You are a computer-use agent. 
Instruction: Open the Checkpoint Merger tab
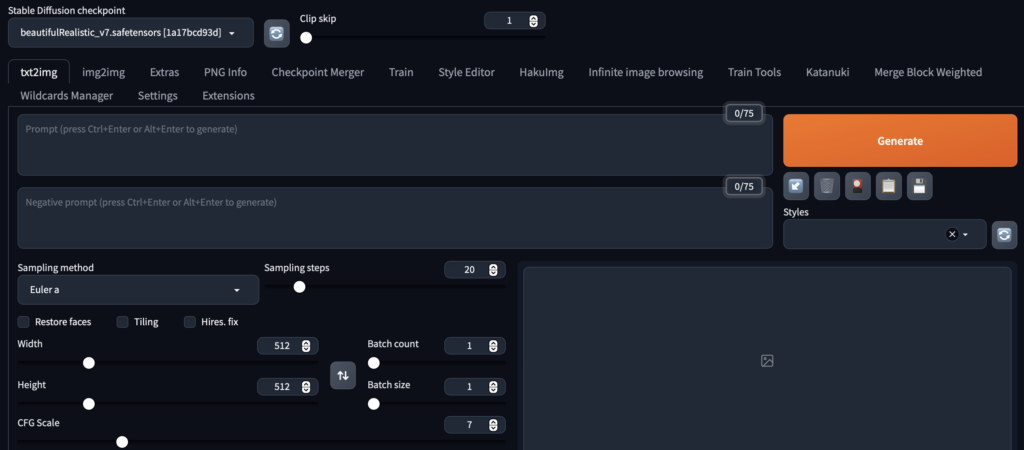coord(317,72)
